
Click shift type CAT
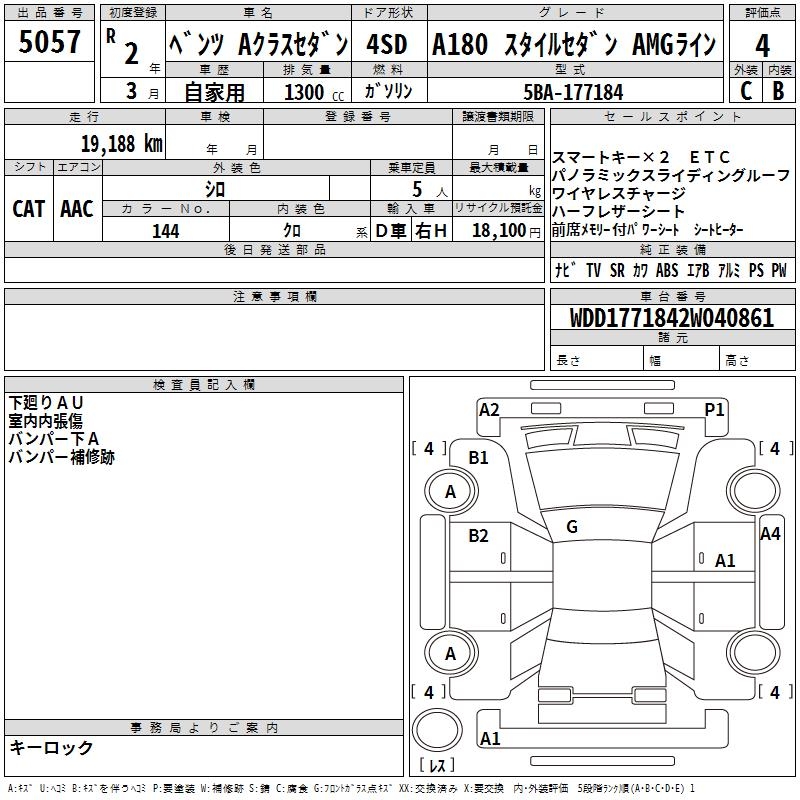(x=29, y=209)
